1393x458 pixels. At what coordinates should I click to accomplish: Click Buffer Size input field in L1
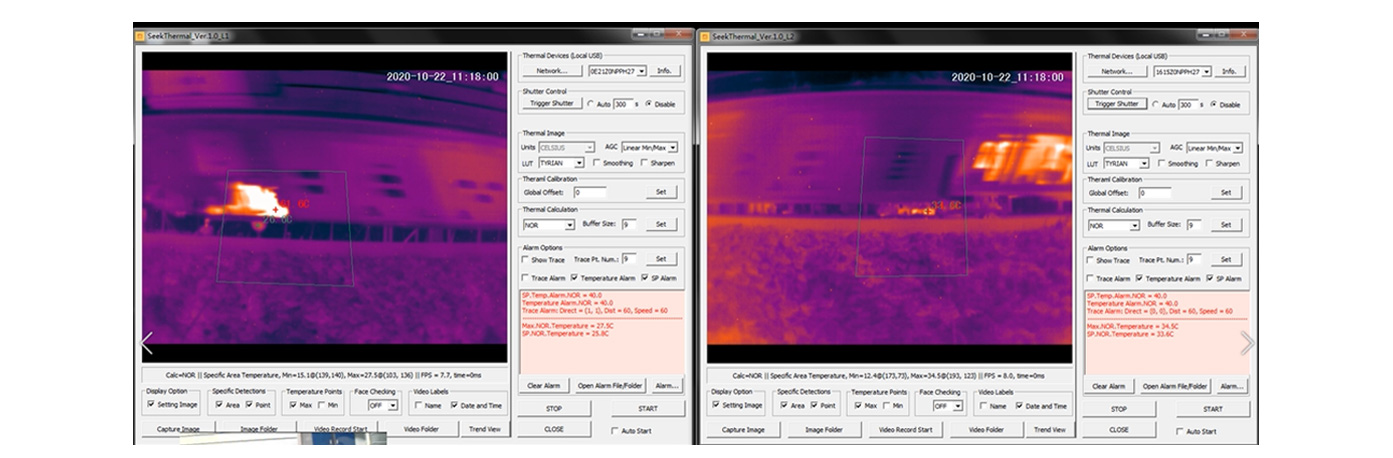pos(630,225)
